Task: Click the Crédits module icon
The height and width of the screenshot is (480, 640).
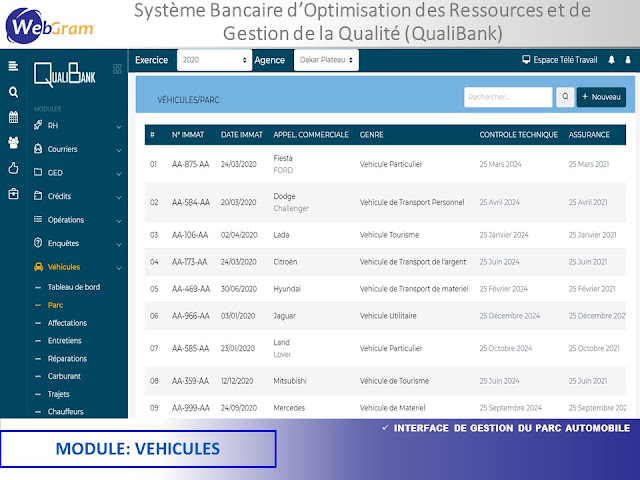Action: tap(38, 196)
